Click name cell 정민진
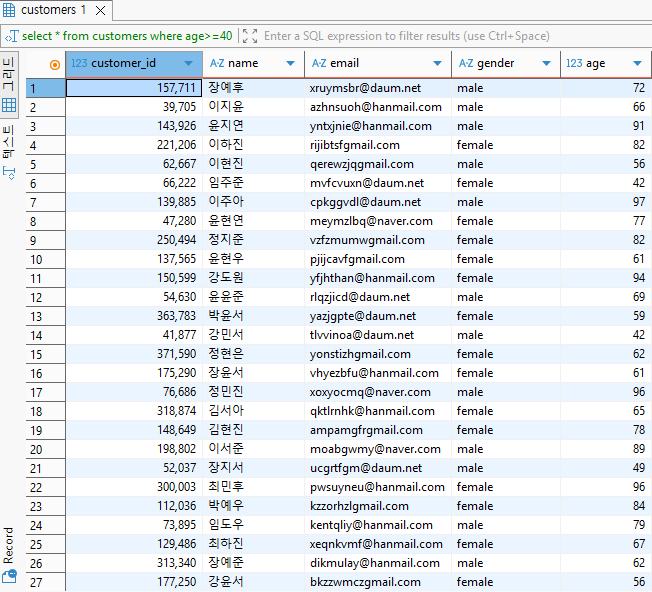The width and height of the screenshot is (652, 592). coord(253,392)
